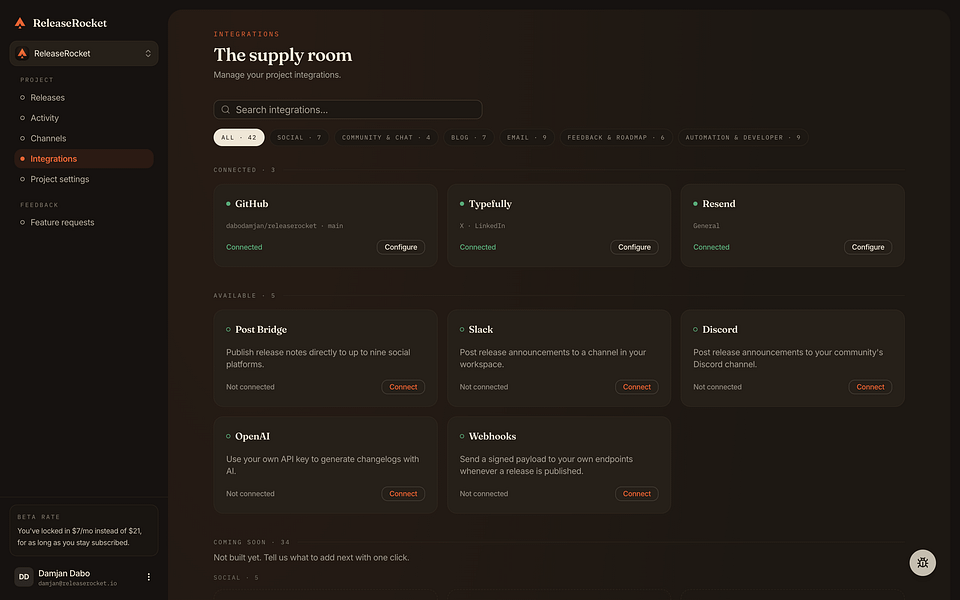Screen dimensions: 960x600
Task: Click the bullet icon beside Releases
Action: click(x=23, y=97)
